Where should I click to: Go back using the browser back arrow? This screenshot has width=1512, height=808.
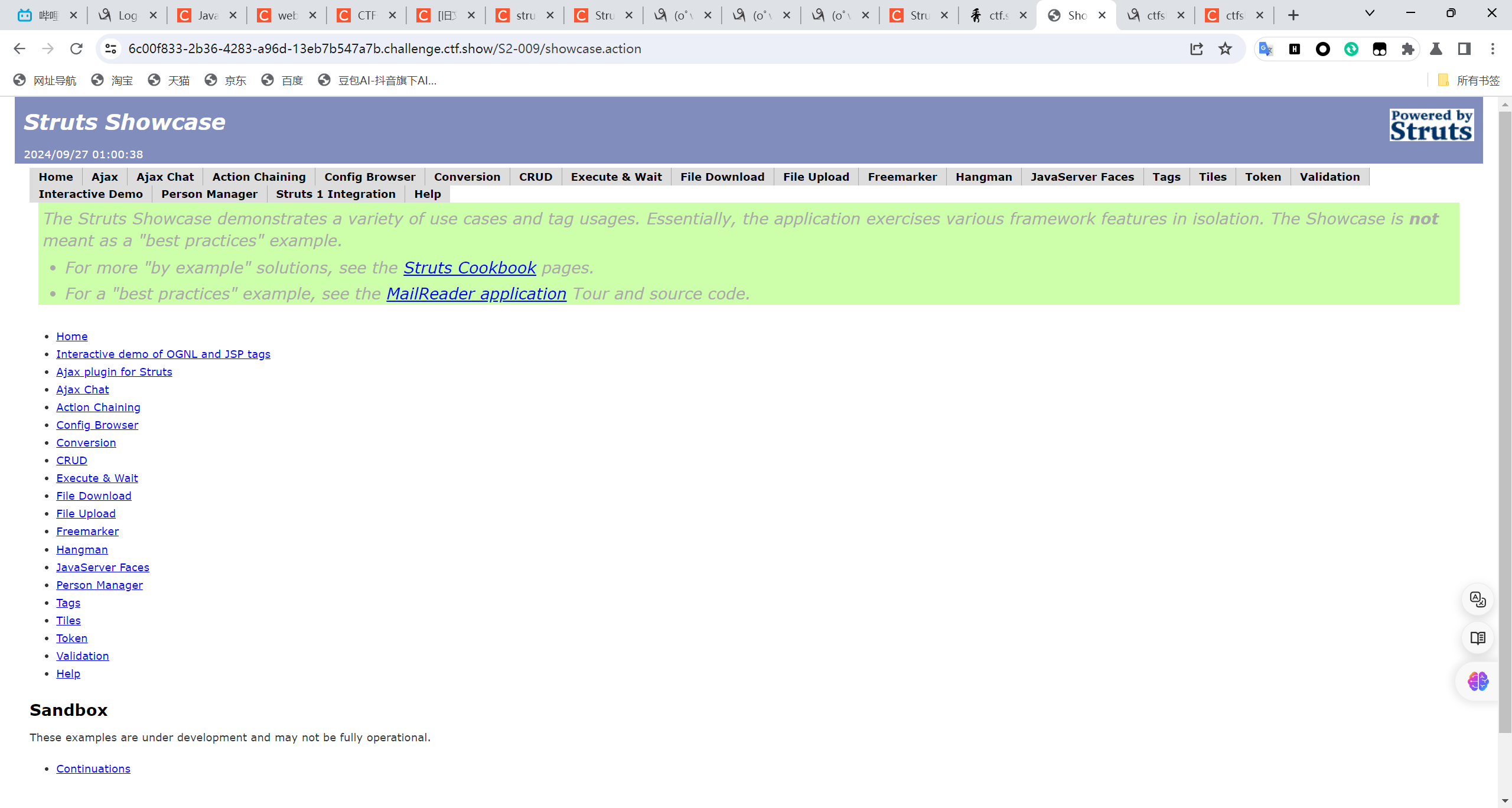tap(19, 48)
